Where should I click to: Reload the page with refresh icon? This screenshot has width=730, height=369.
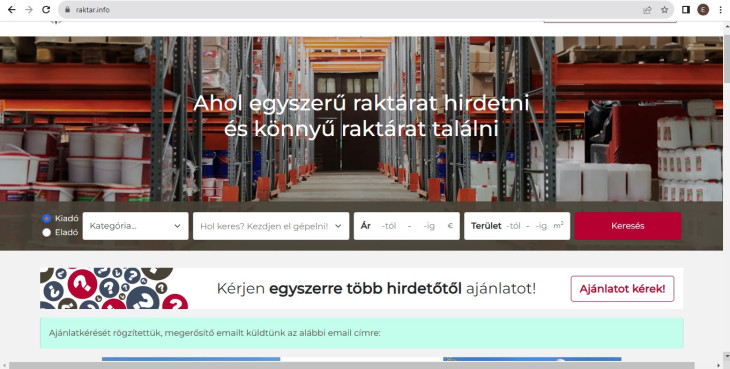(x=46, y=10)
